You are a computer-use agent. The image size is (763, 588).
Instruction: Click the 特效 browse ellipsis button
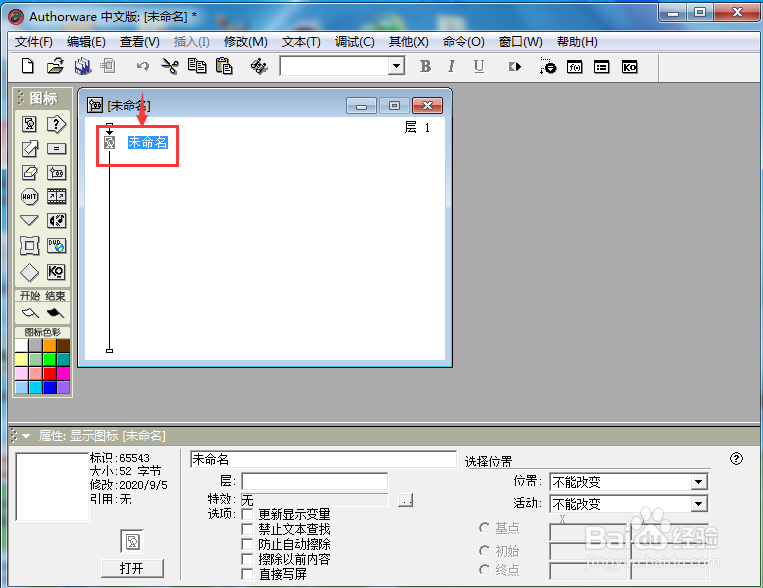pos(405,500)
